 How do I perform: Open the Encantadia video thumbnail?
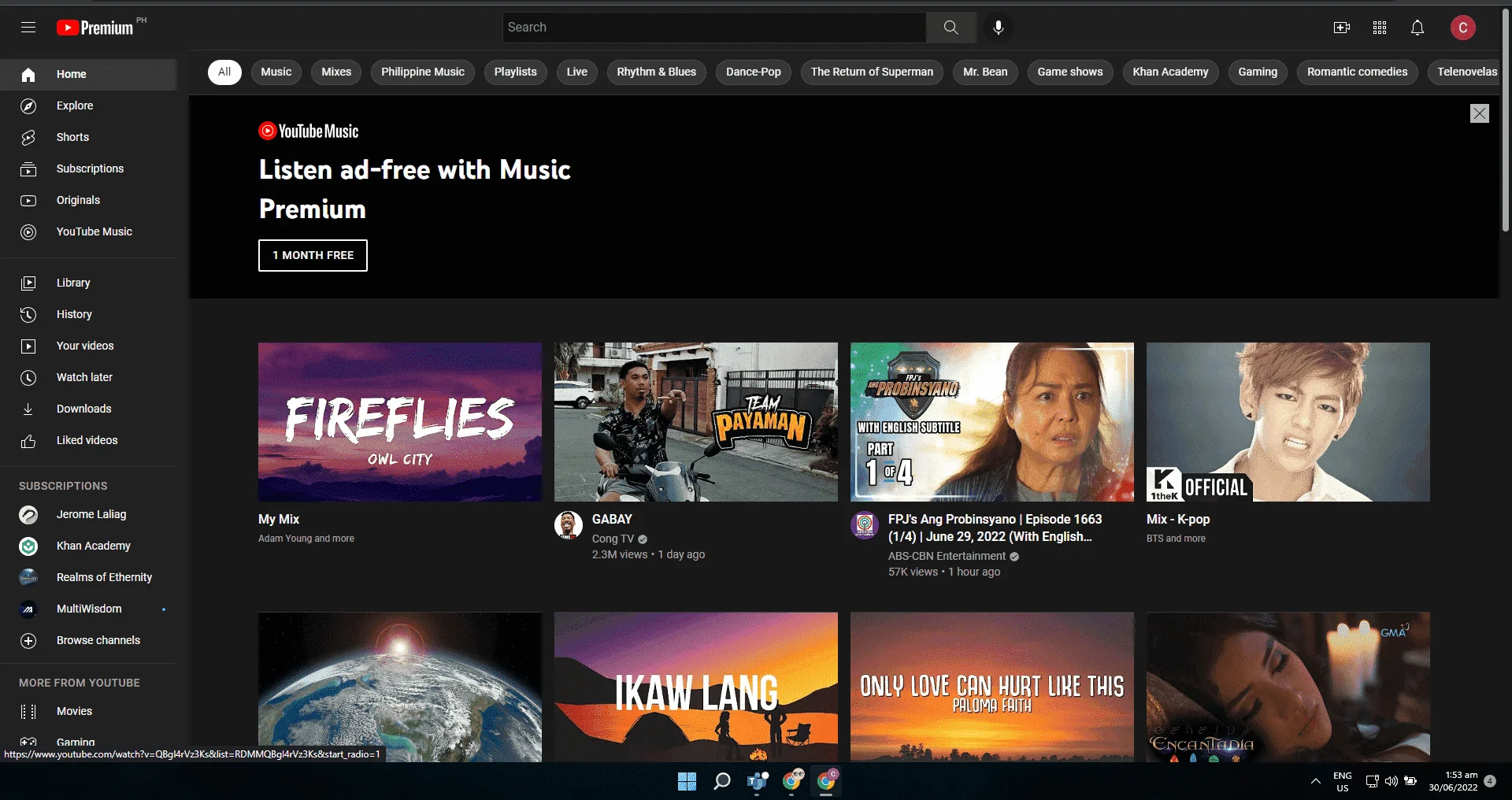[x=1288, y=687]
